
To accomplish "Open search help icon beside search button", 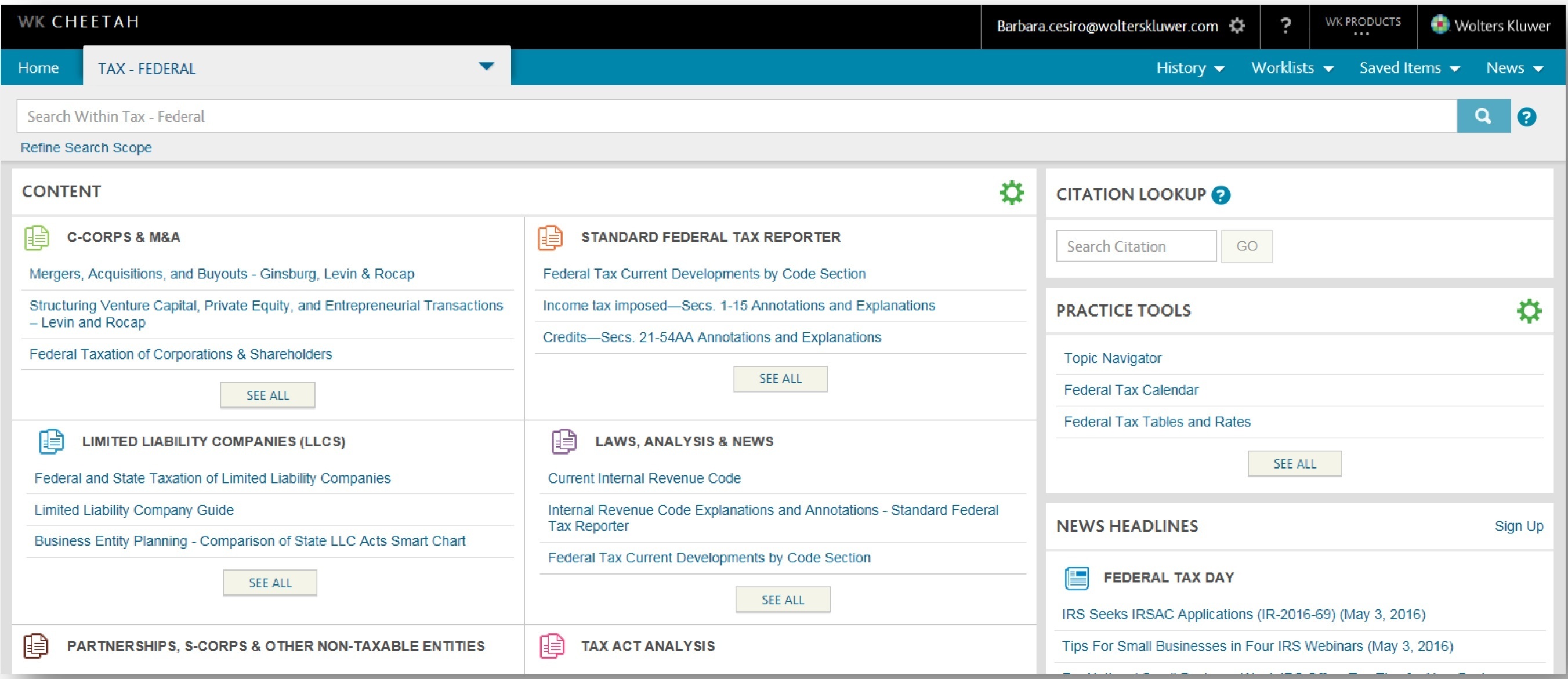I will pyautogui.click(x=1527, y=117).
